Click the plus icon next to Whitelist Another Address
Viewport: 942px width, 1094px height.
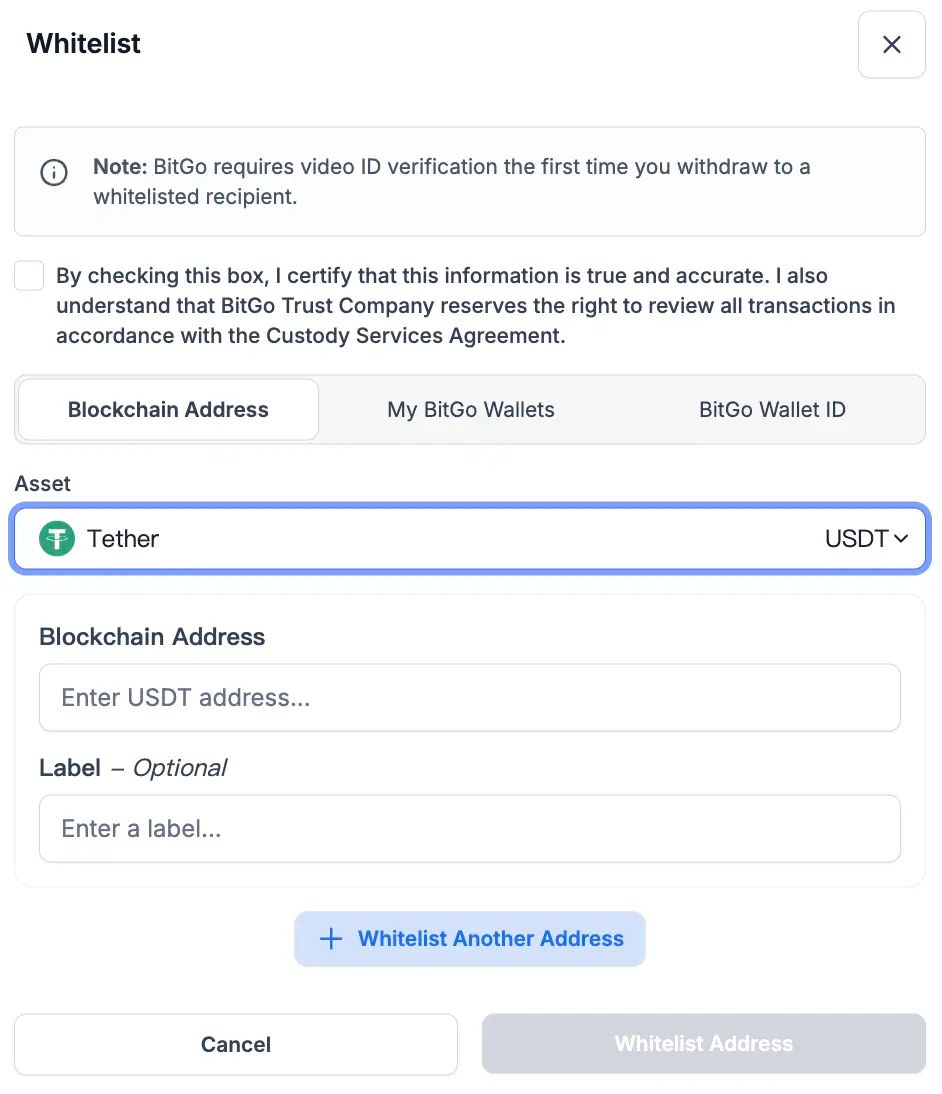coord(330,938)
